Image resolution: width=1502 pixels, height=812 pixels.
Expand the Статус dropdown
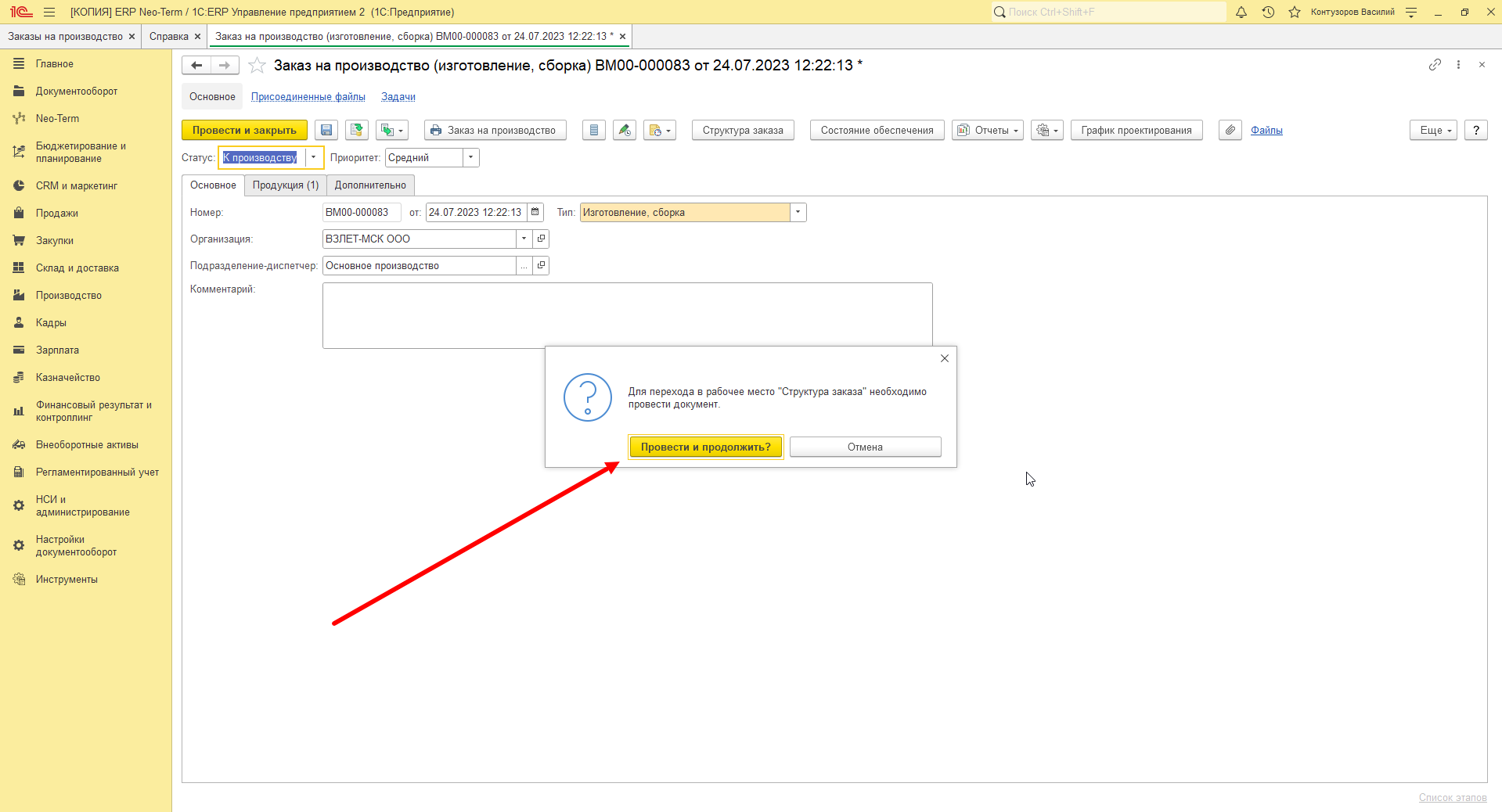click(313, 158)
